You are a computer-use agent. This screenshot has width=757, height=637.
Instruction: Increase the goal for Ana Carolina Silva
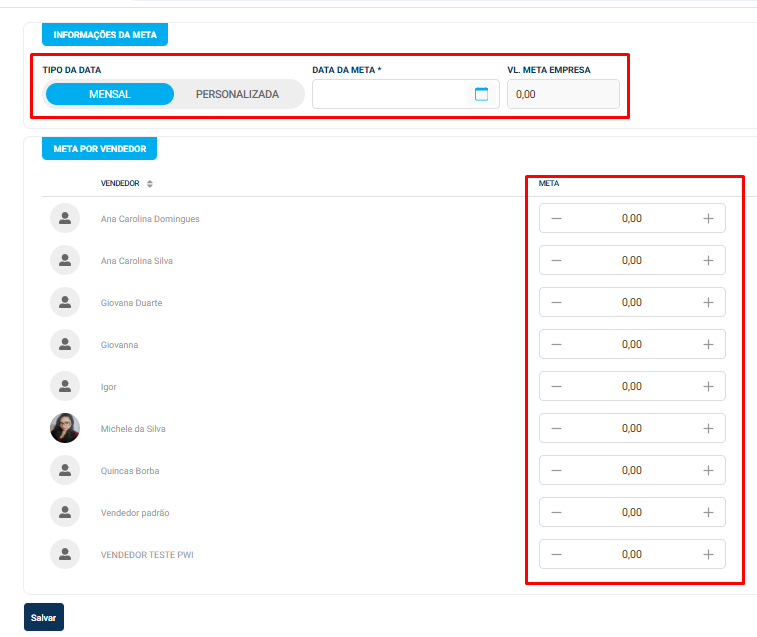click(708, 260)
